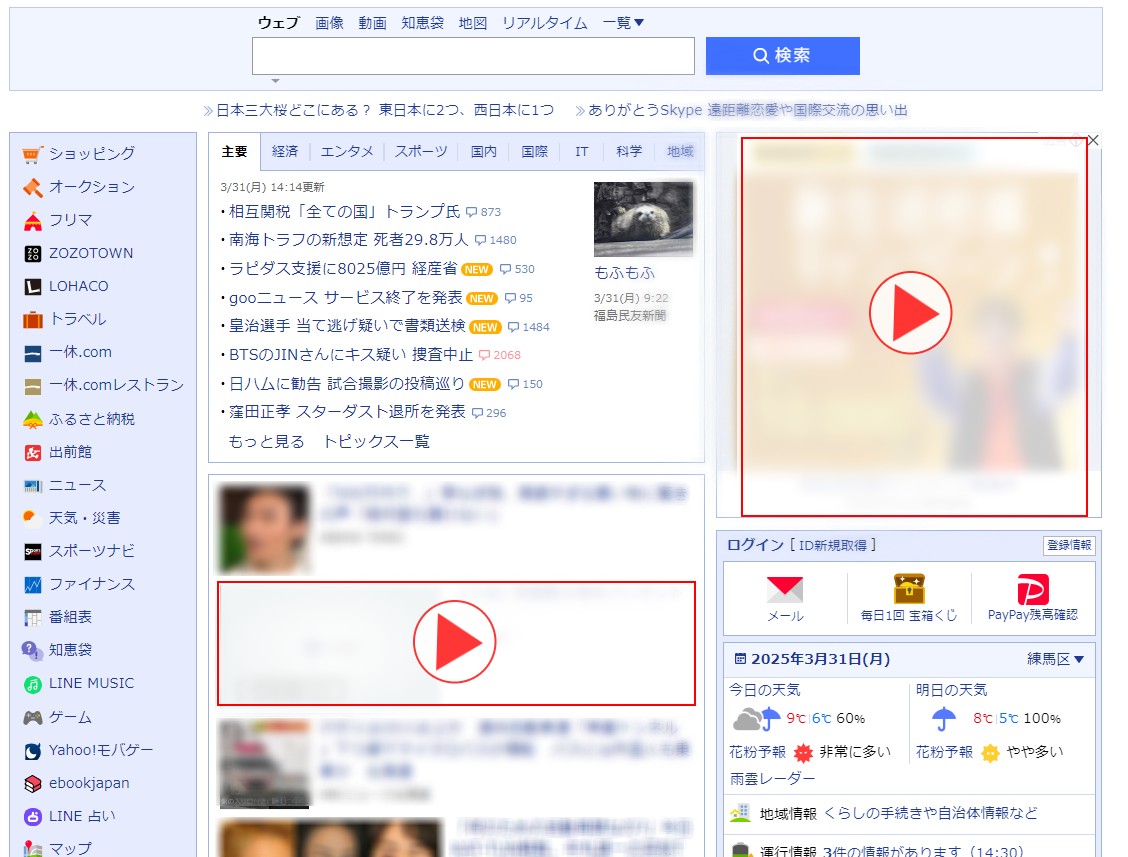Click the Yahoo!モバゲー icon
The width and height of the screenshot is (1128, 857).
32,751
